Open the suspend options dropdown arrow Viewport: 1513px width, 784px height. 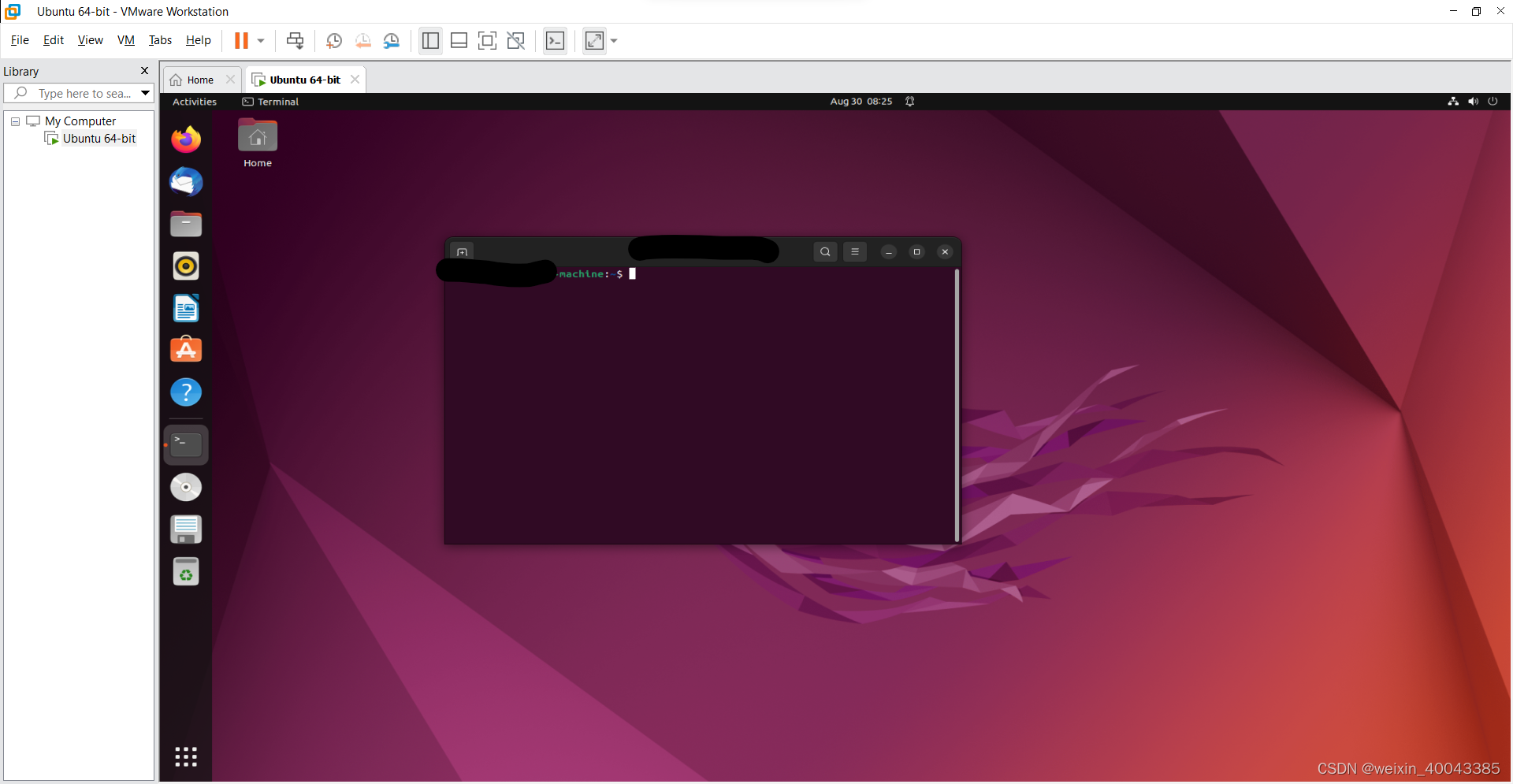[260, 40]
